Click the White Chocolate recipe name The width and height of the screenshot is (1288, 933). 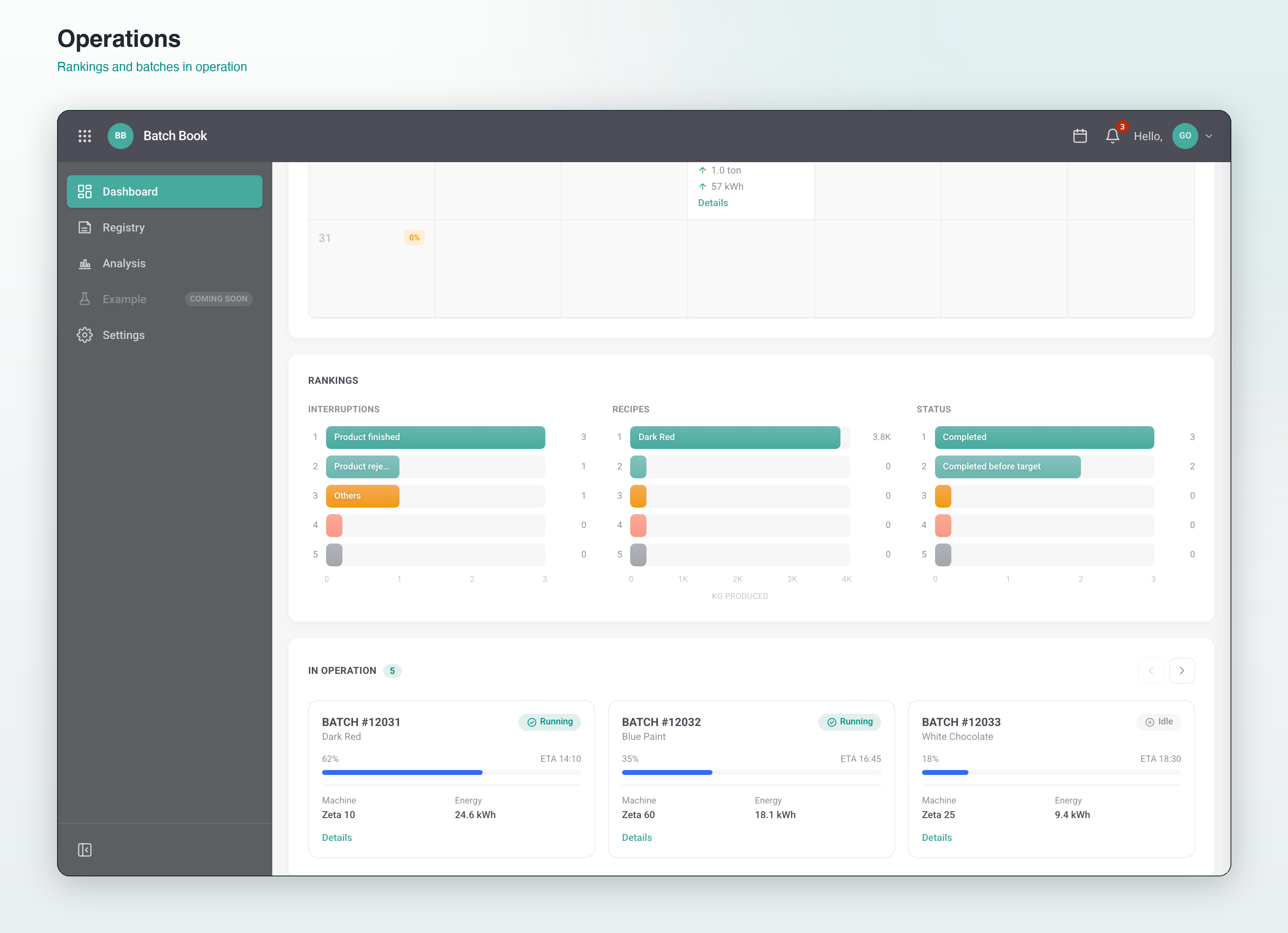pos(957,737)
